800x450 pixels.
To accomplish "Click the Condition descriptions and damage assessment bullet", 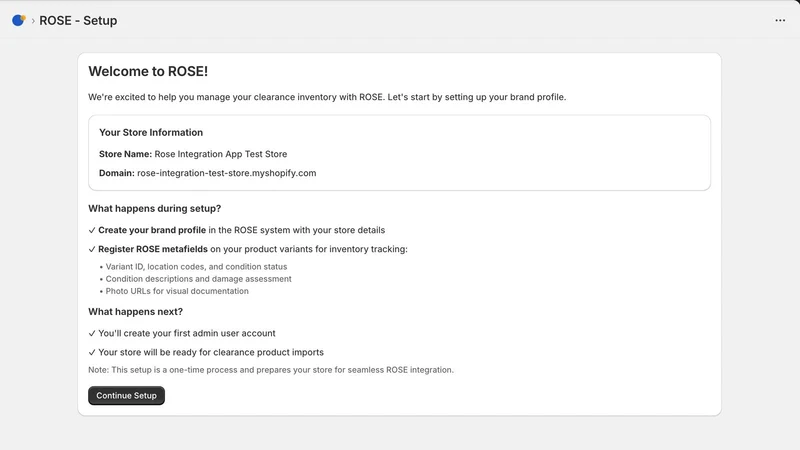I will click(198, 279).
